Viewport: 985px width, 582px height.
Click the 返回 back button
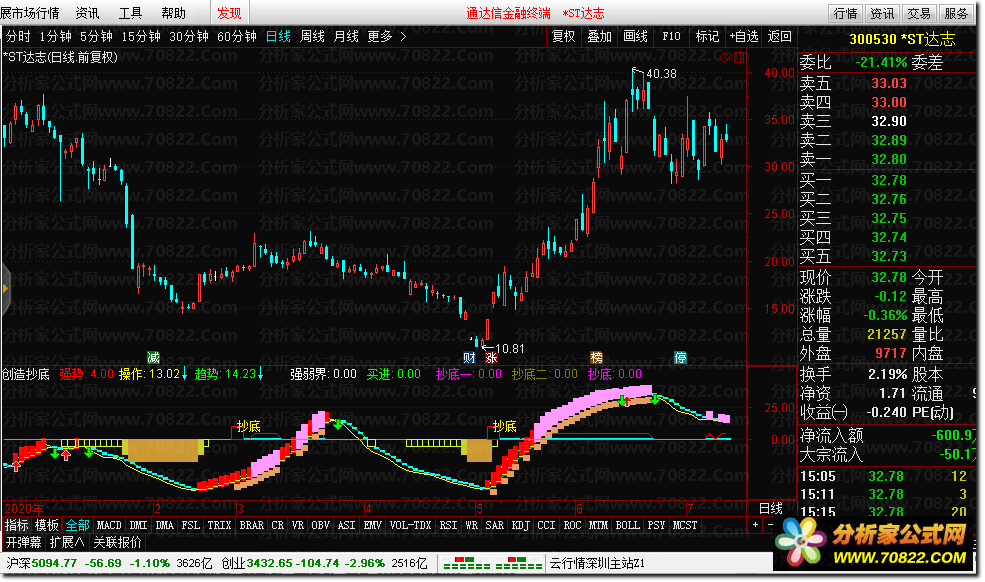[780, 36]
